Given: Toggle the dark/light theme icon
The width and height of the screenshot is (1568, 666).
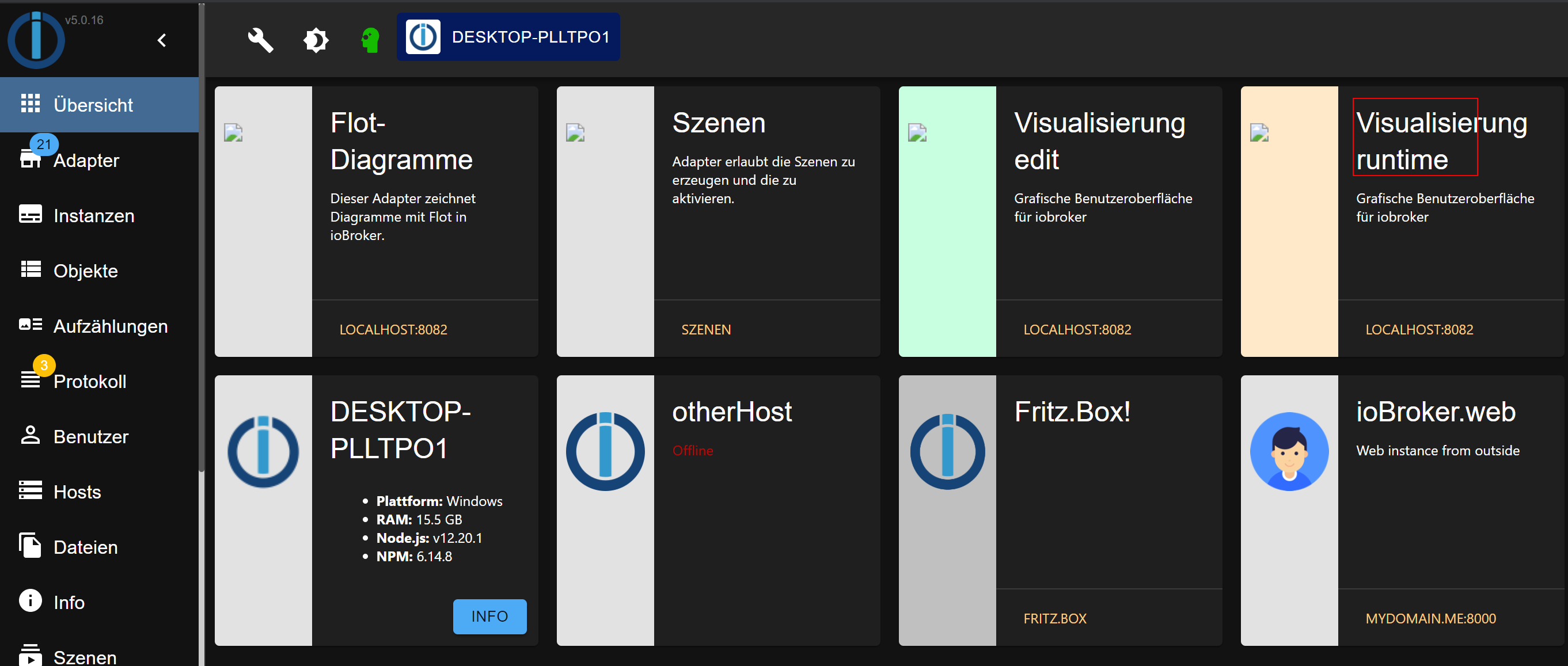Looking at the screenshot, I should (316, 40).
